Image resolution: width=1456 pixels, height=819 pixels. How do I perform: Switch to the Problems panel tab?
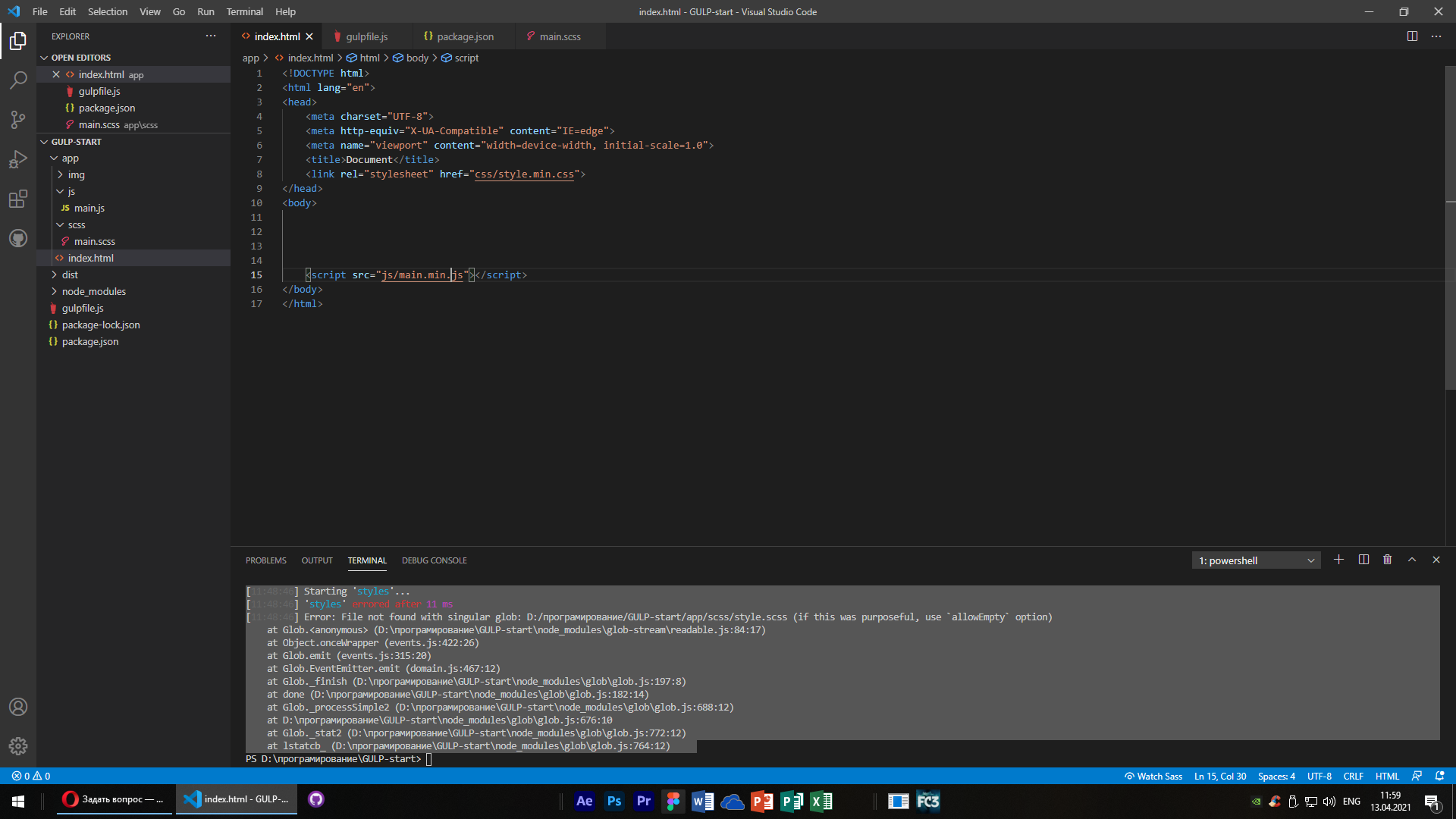[266, 560]
